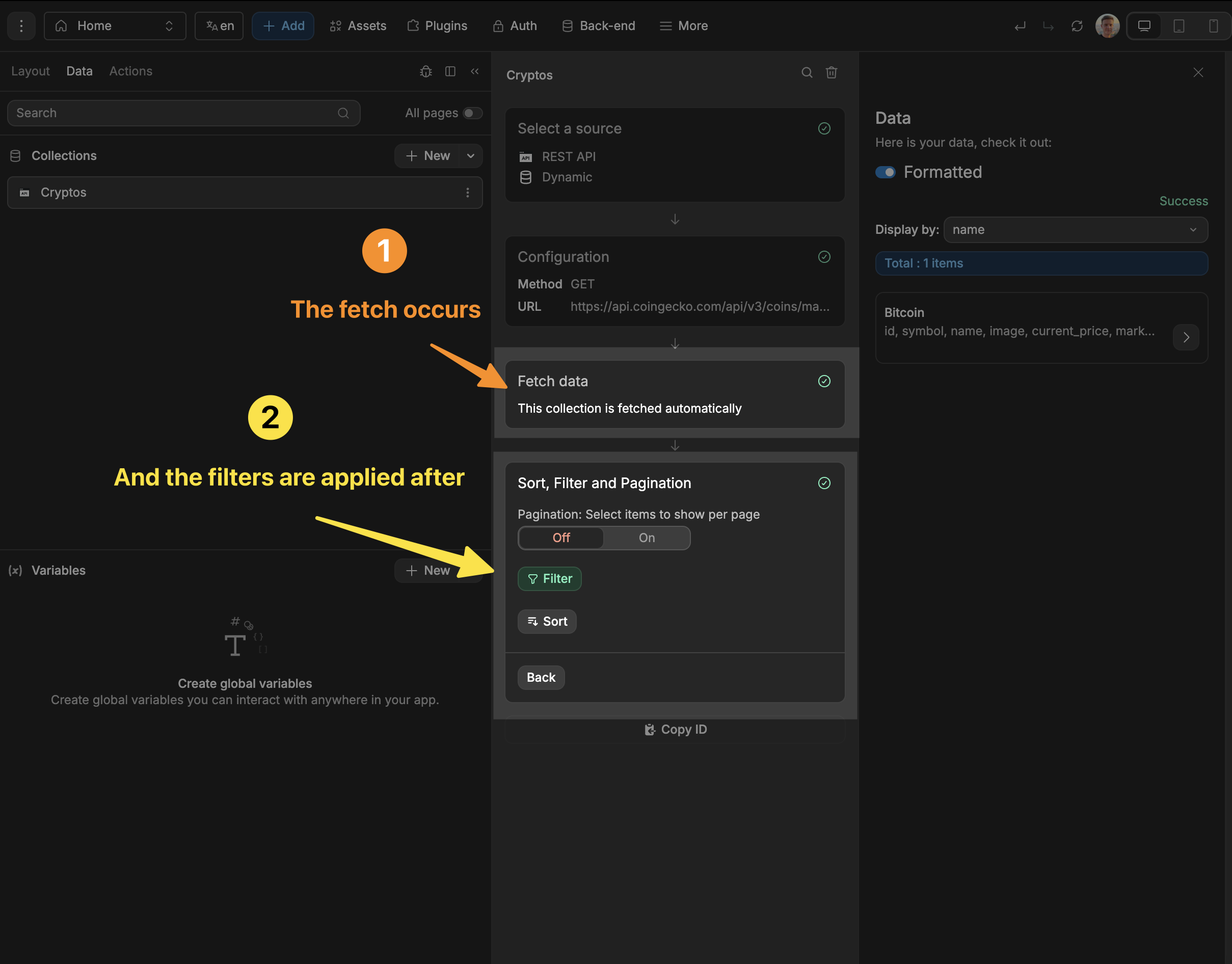Switch to tablet preview device icon

1179,26
